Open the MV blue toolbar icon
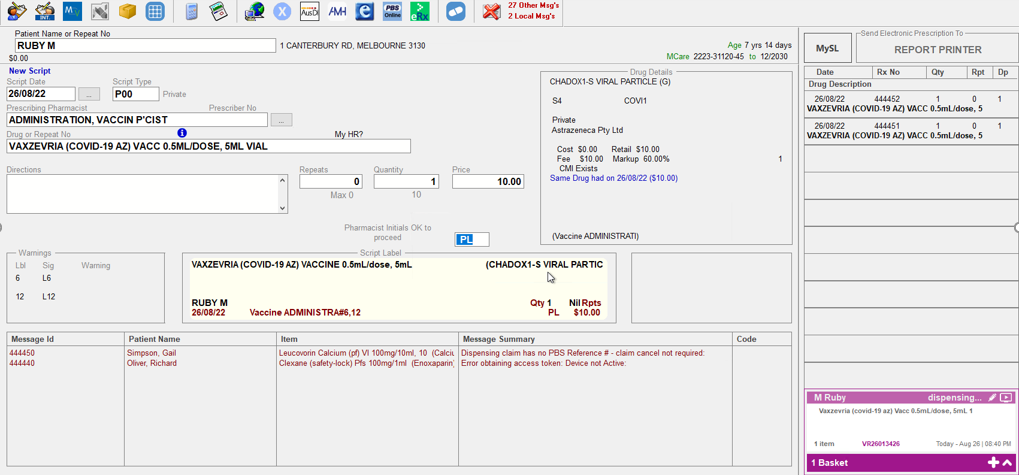Screen dimensions: 1019x475 [72, 11]
